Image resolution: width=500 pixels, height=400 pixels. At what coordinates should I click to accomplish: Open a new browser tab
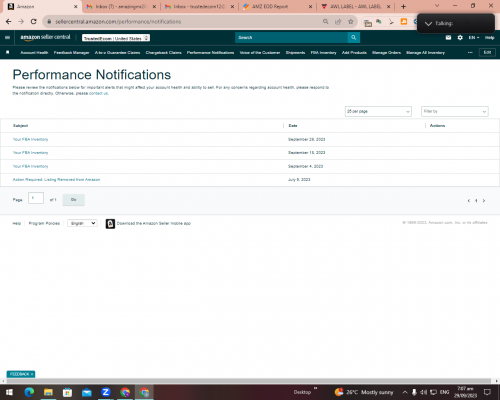(x=403, y=6)
